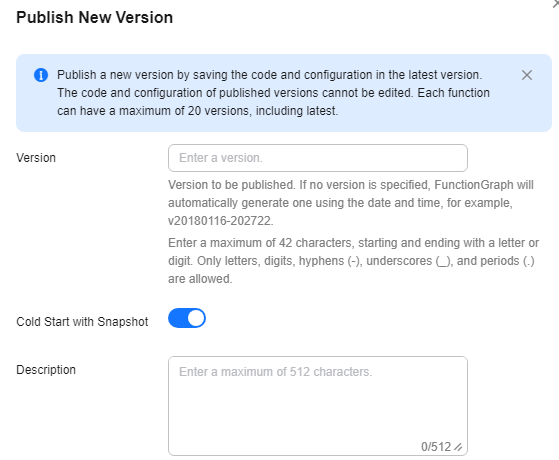Click the 'are allowed.' hint line
The height and width of the screenshot is (460, 559).
200,279
